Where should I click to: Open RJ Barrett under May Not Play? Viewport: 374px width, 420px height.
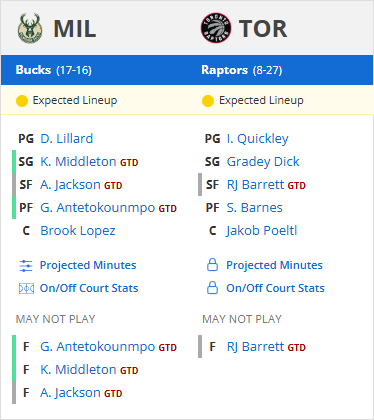(x=255, y=347)
